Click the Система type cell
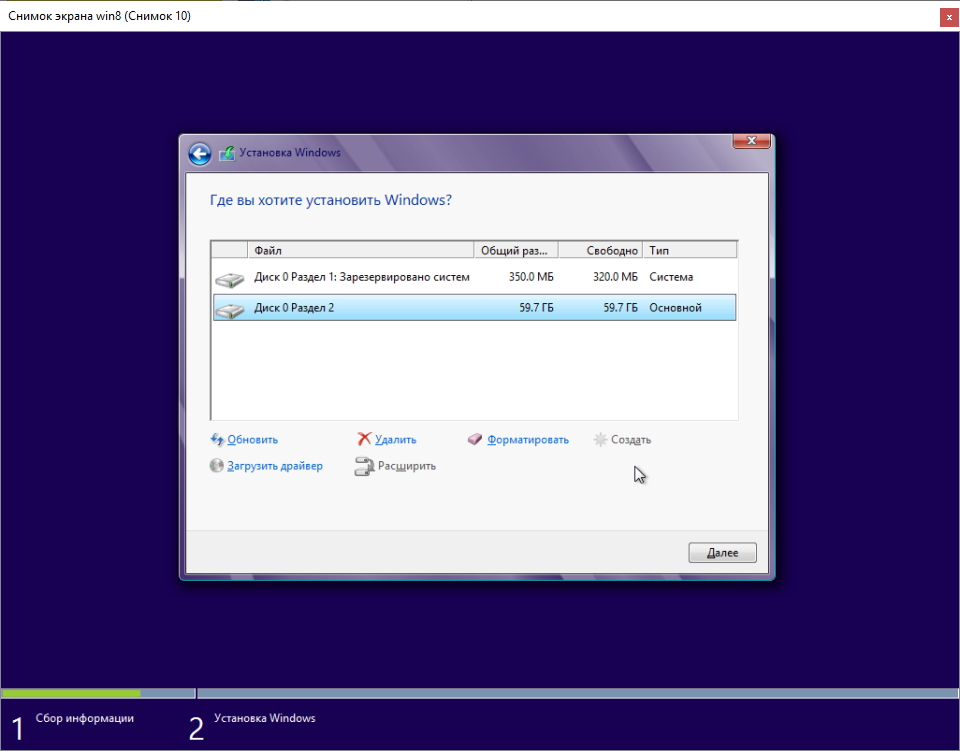This screenshot has height=751, width=960. click(671, 277)
